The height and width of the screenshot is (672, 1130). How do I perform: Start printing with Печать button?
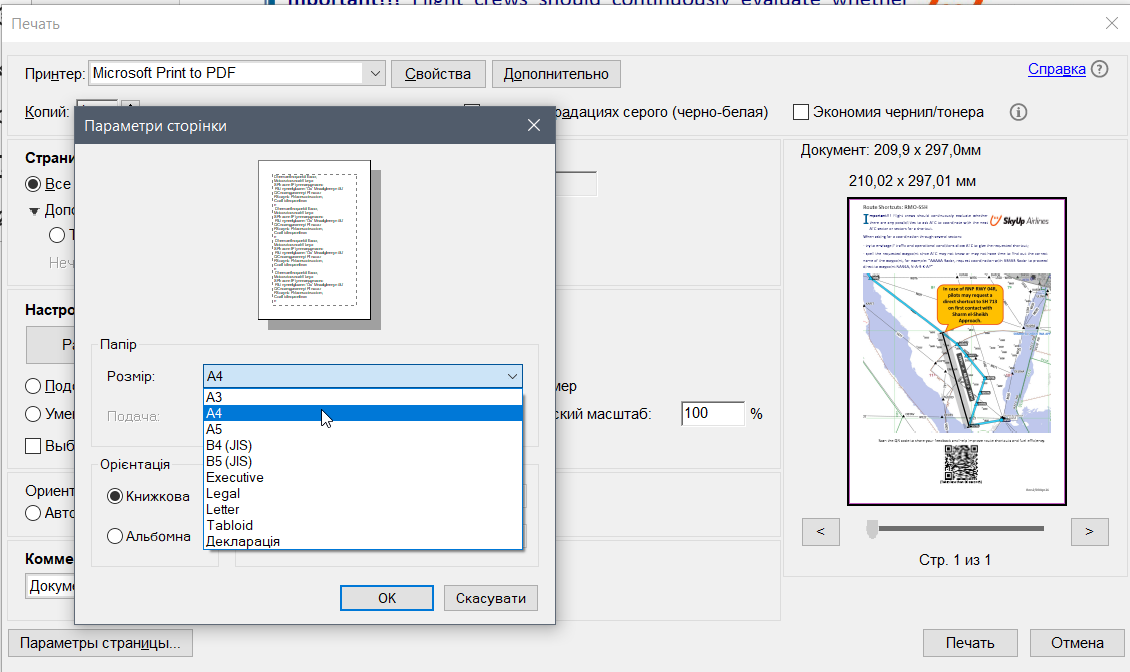coord(970,642)
